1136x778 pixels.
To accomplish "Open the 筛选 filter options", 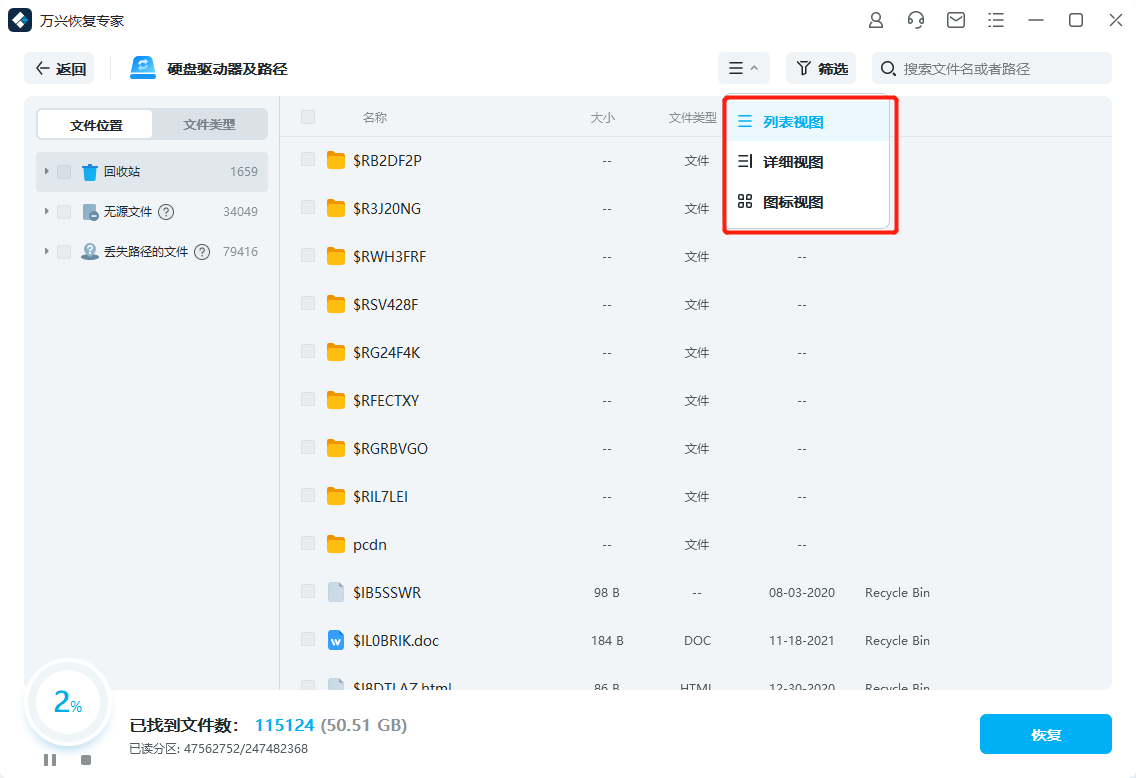I will [820, 68].
